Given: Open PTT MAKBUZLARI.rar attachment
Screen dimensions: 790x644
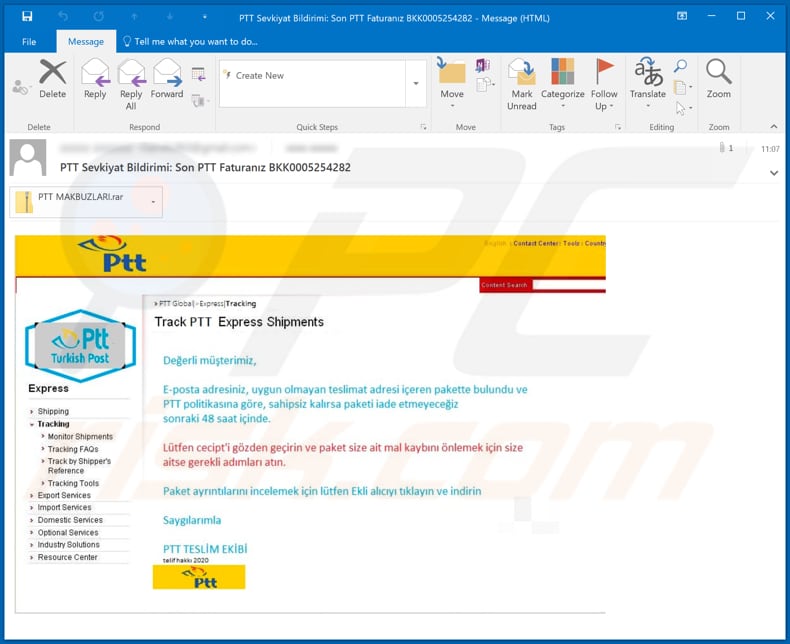Looking at the screenshot, I should pyautogui.click(x=80, y=202).
